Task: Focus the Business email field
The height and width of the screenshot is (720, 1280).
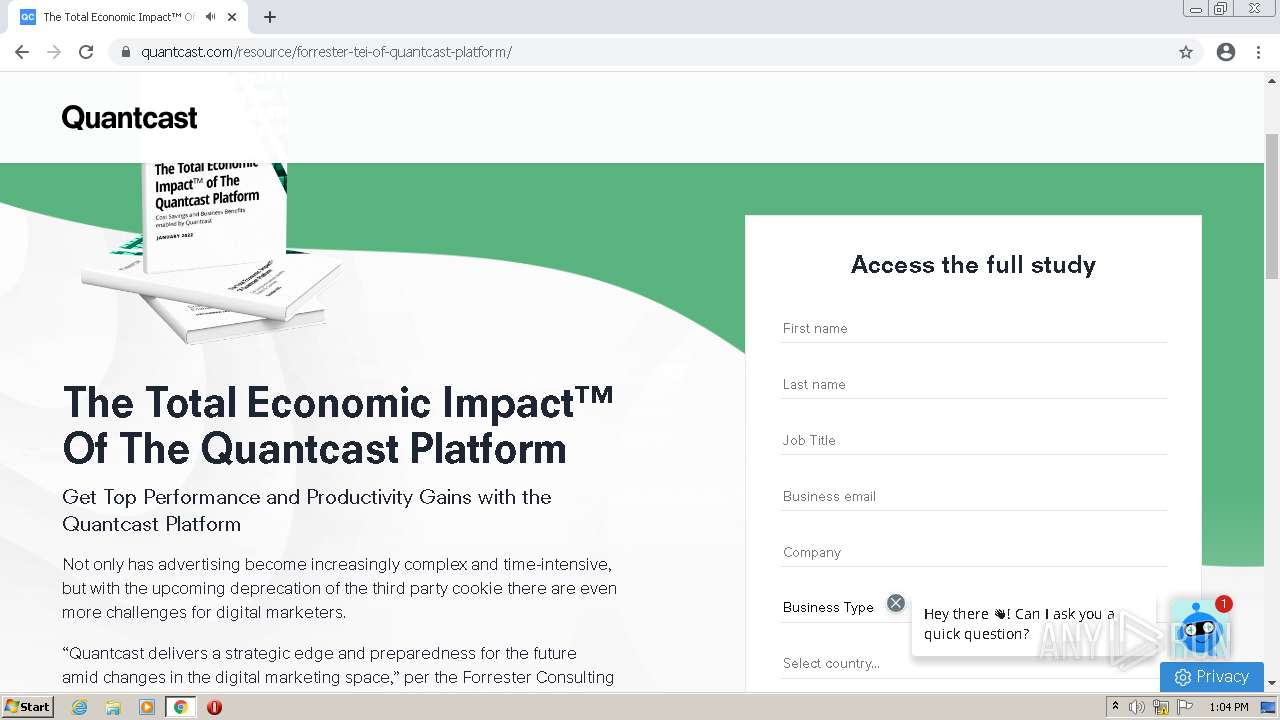Action: click(x=974, y=496)
